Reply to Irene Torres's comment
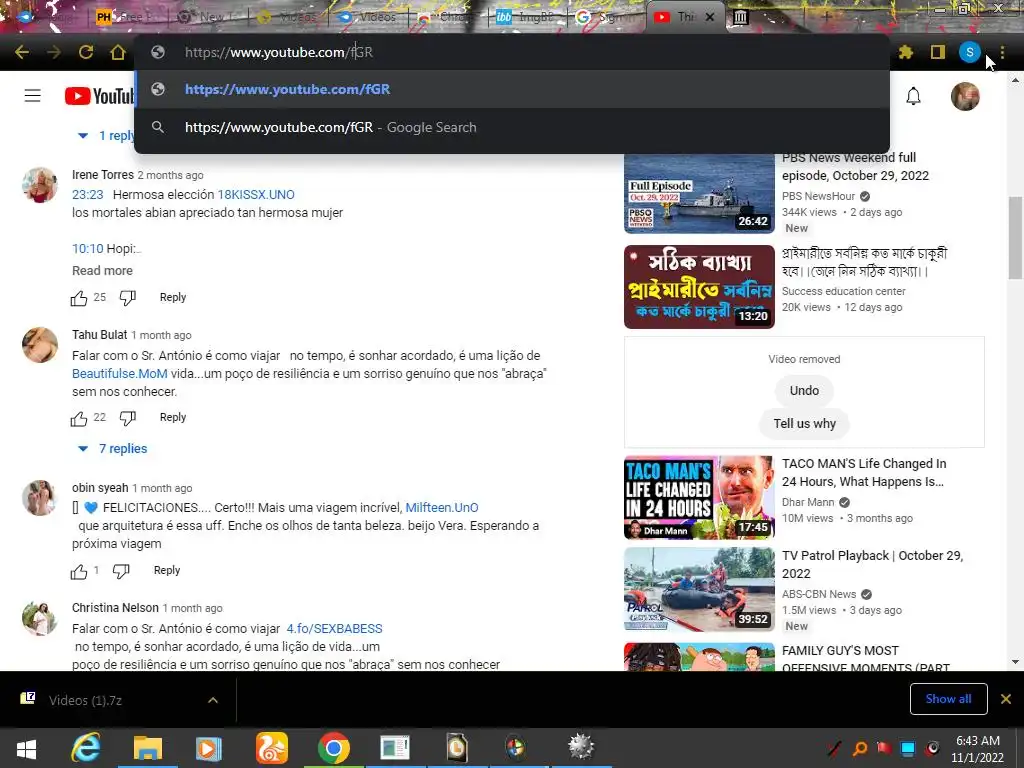Screen dimensions: 1024x768 [x=172, y=297]
